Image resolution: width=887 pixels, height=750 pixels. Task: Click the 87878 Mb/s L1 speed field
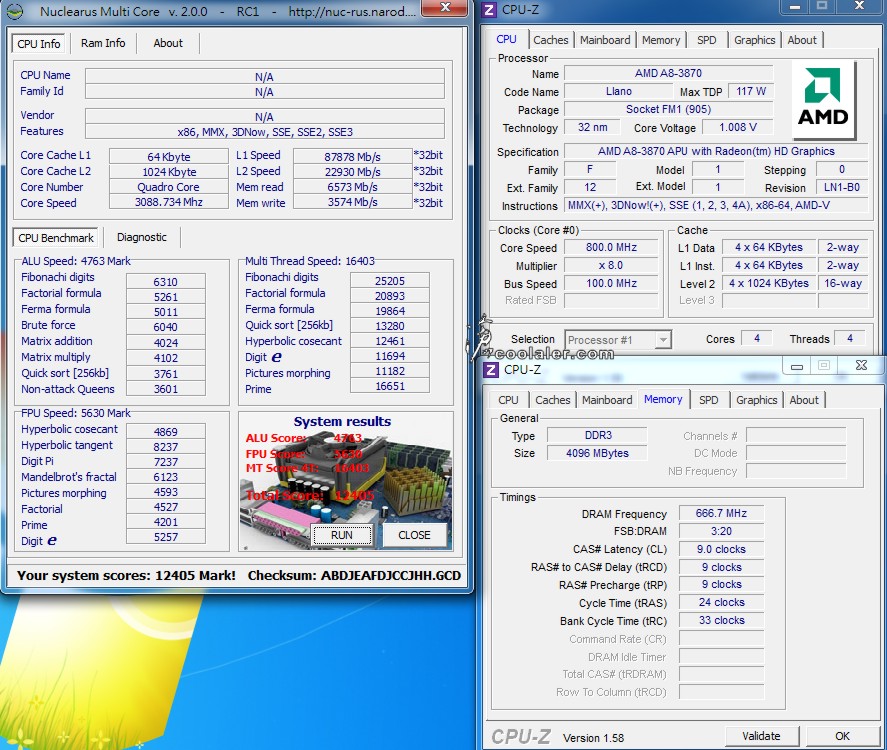[352, 157]
